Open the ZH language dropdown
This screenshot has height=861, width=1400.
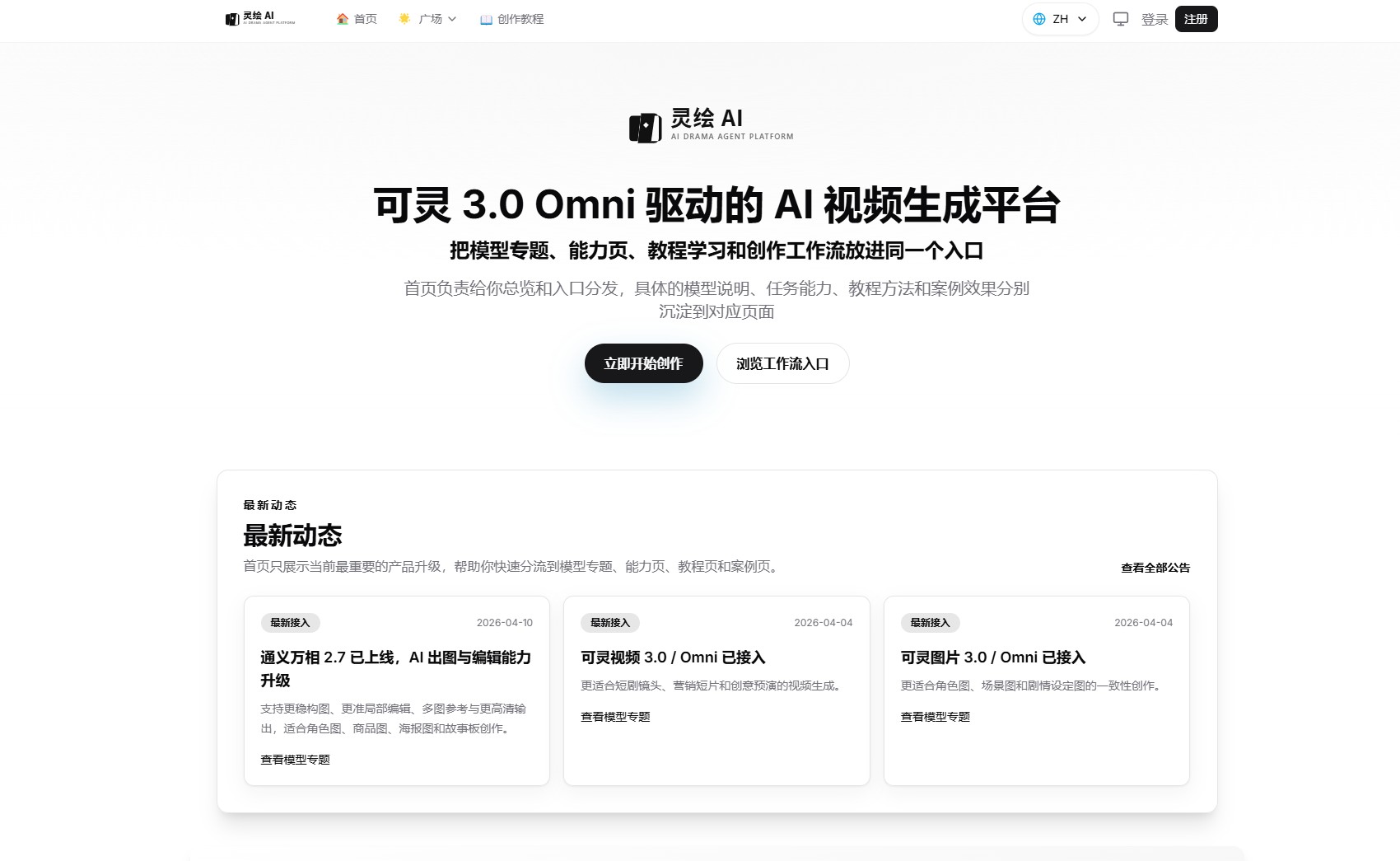1060,17
